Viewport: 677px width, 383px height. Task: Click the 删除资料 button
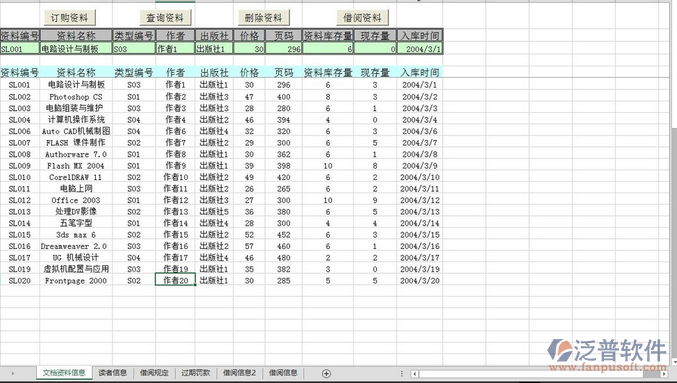[x=263, y=18]
